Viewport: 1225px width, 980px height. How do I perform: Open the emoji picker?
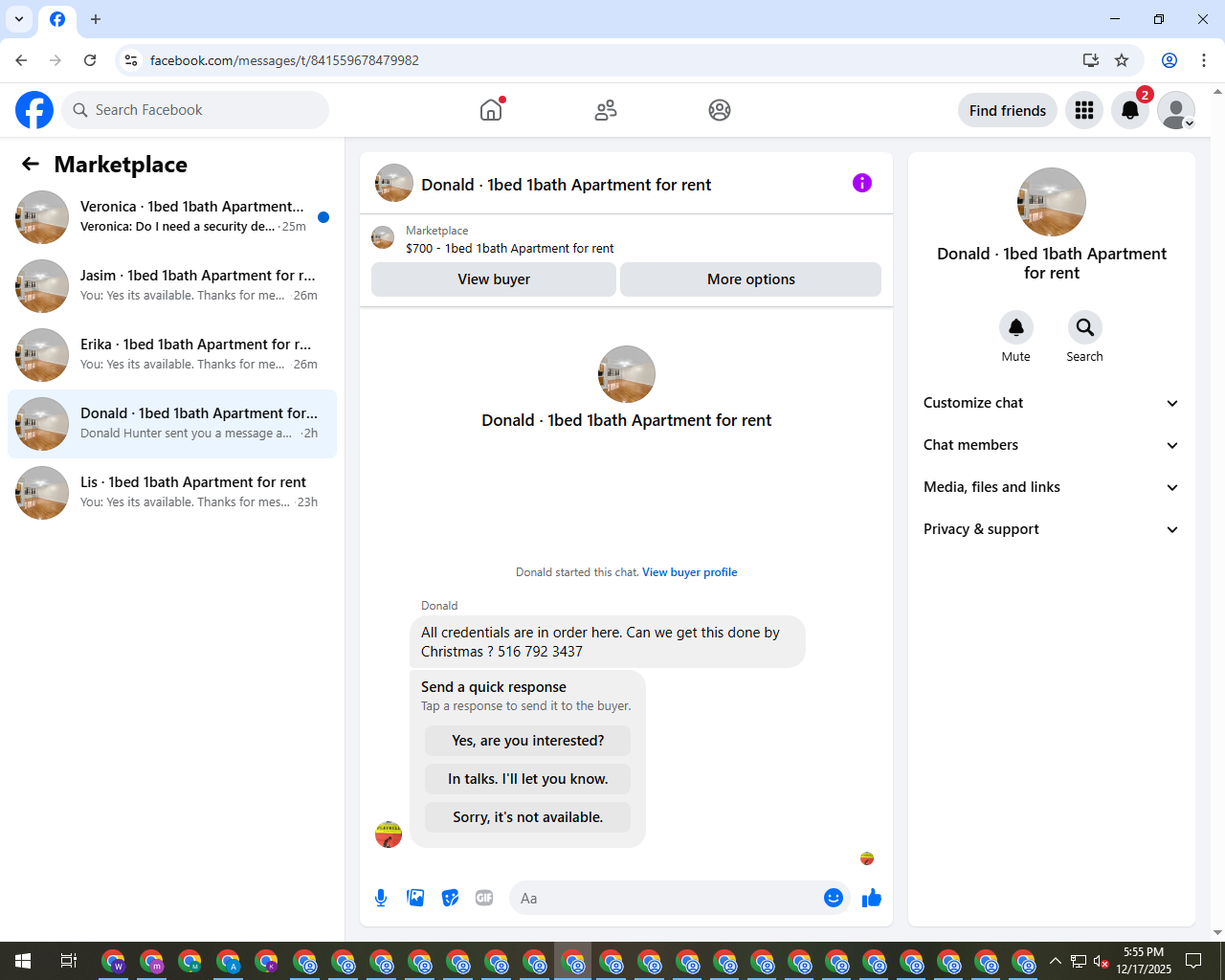pos(834,898)
